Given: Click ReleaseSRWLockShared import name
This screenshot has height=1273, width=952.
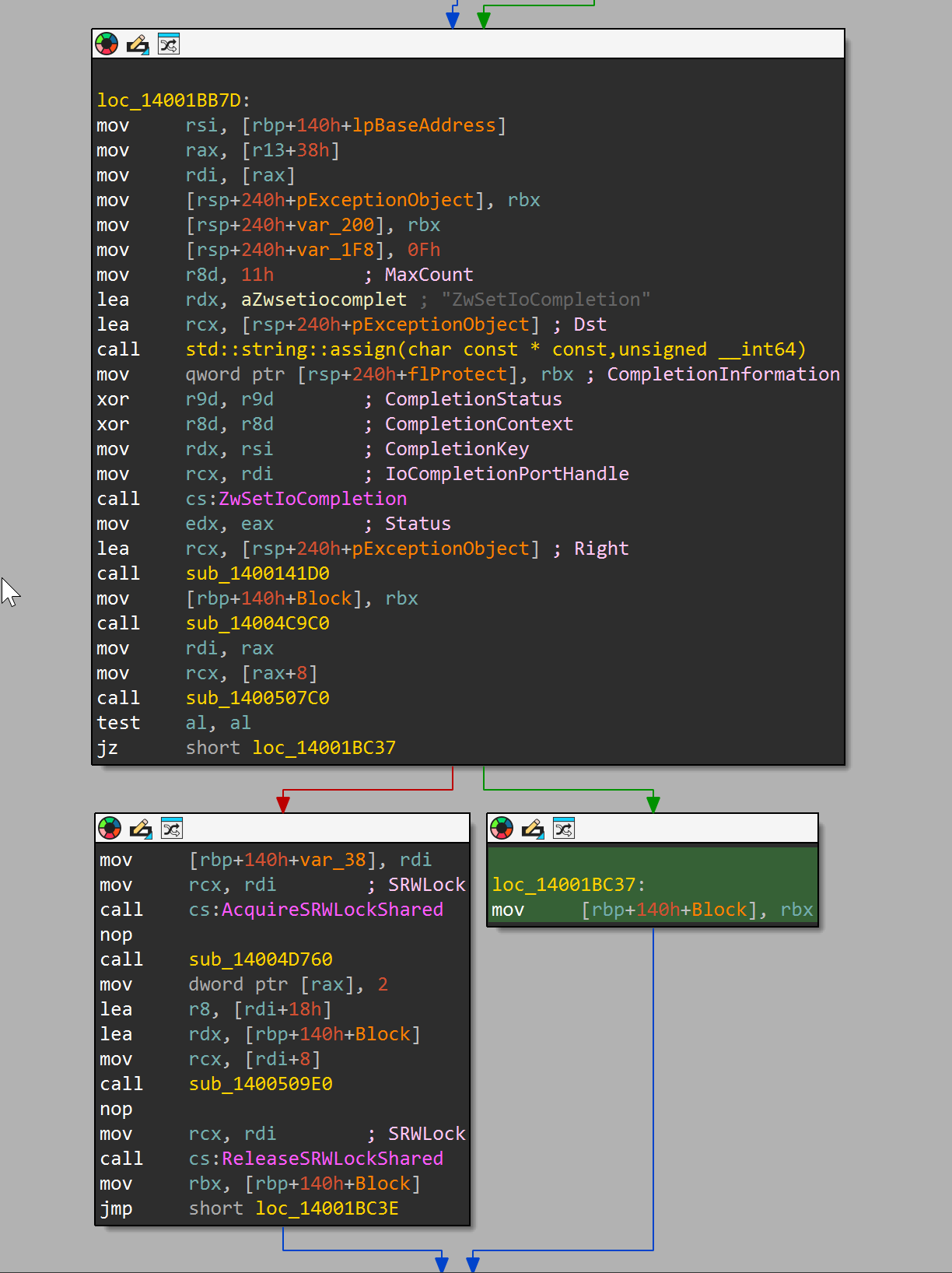Looking at the screenshot, I should pyautogui.click(x=332, y=1159).
